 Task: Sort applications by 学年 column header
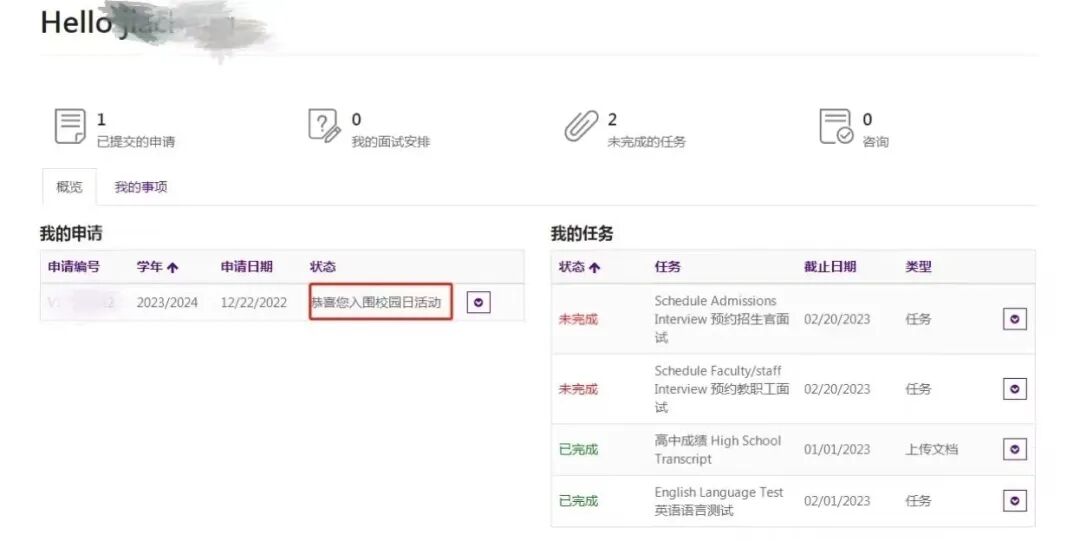[157, 267]
